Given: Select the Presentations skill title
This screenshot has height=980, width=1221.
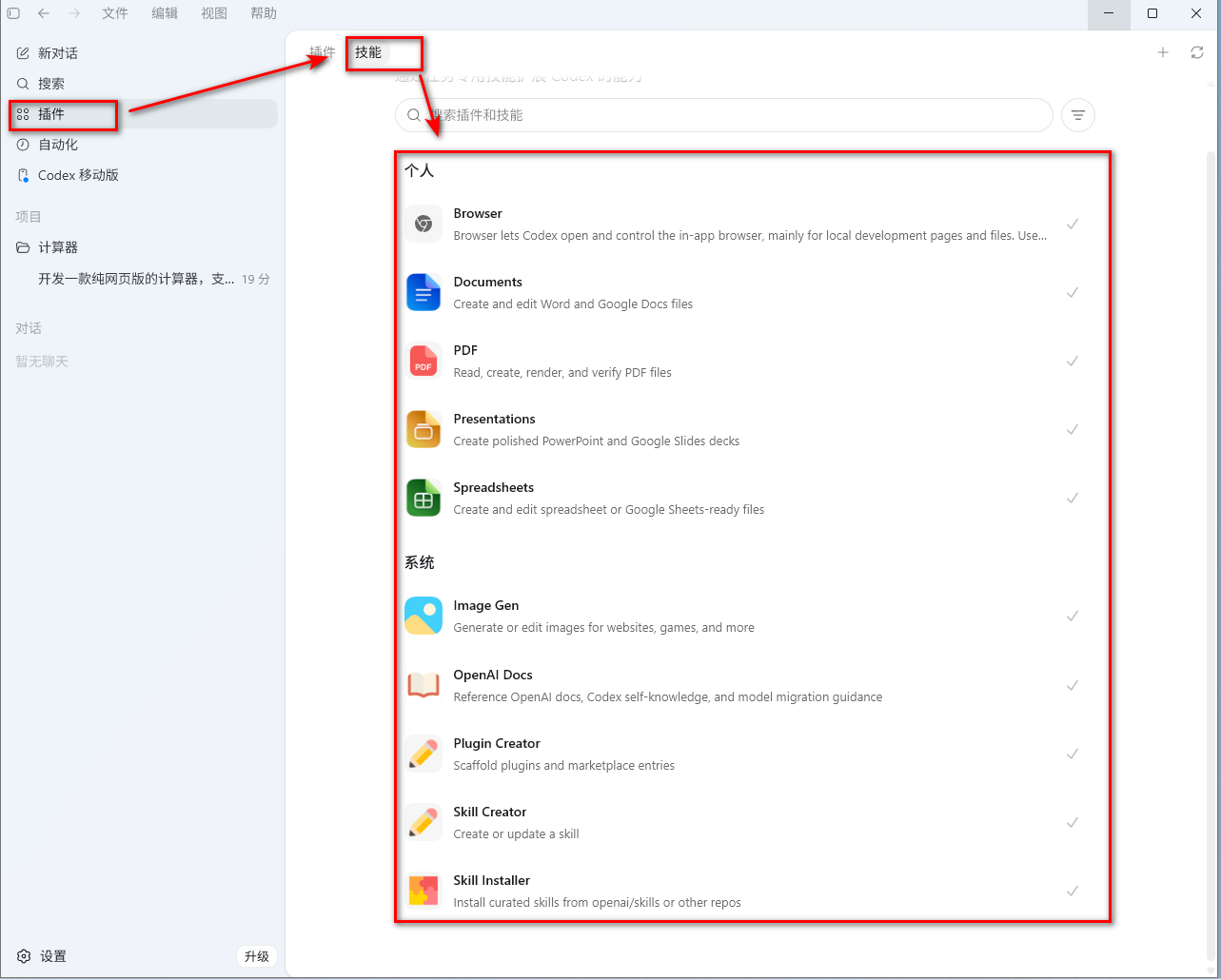Looking at the screenshot, I should point(495,419).
